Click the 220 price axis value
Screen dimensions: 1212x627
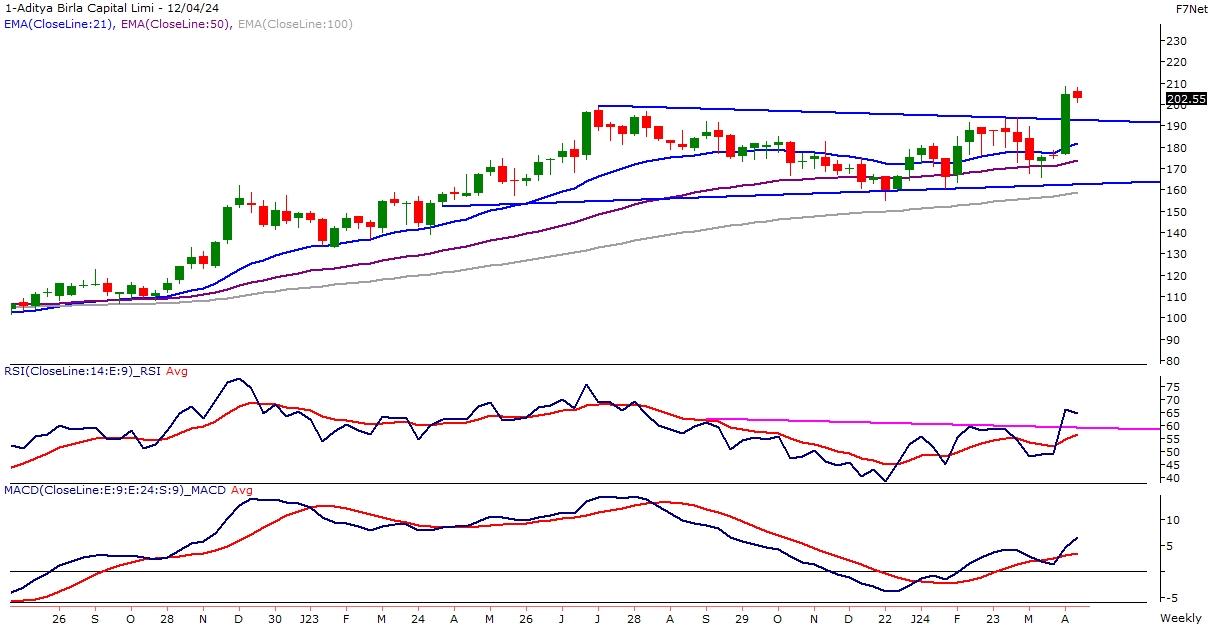1176,62
